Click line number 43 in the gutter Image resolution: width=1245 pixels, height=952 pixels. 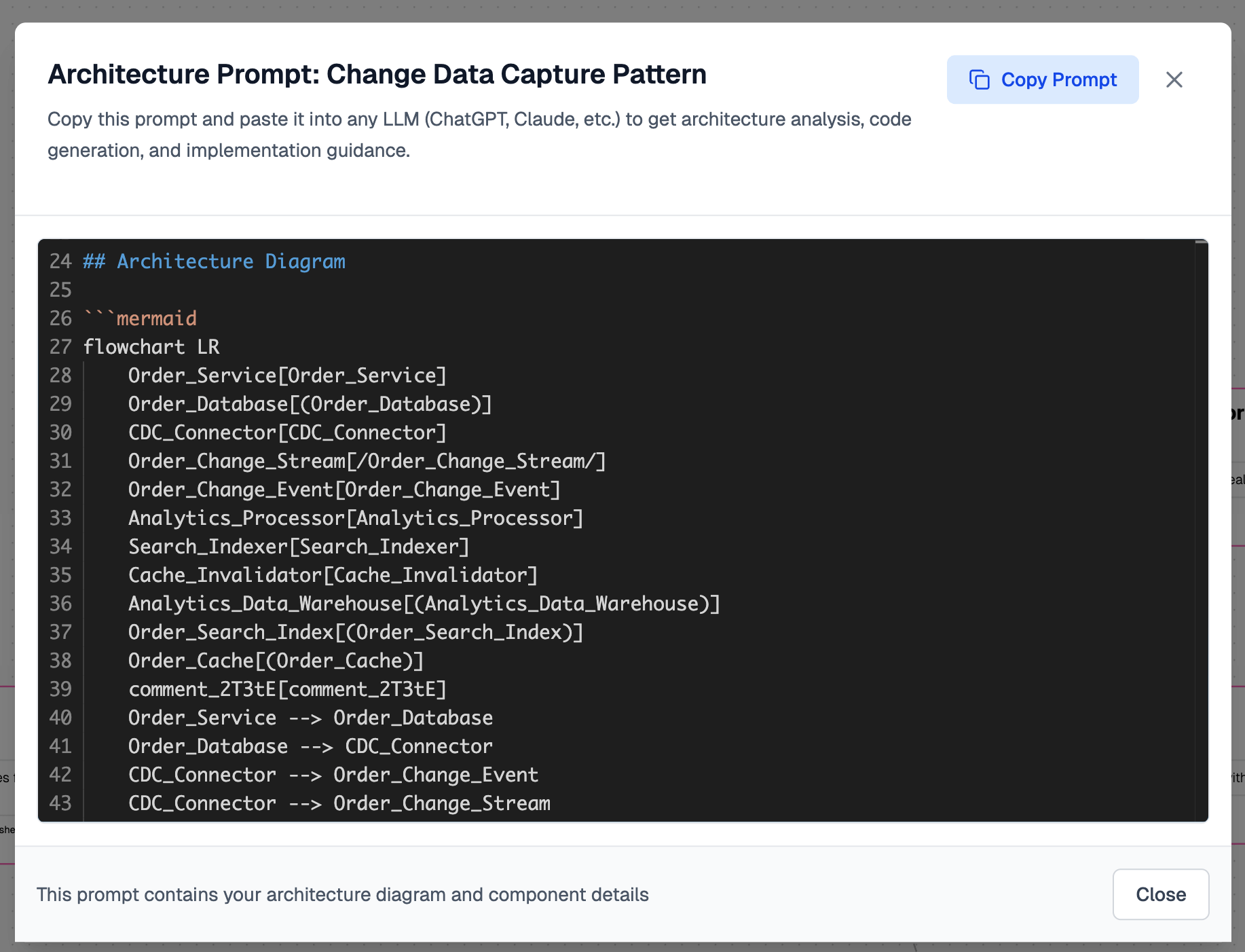click(60, 803)
